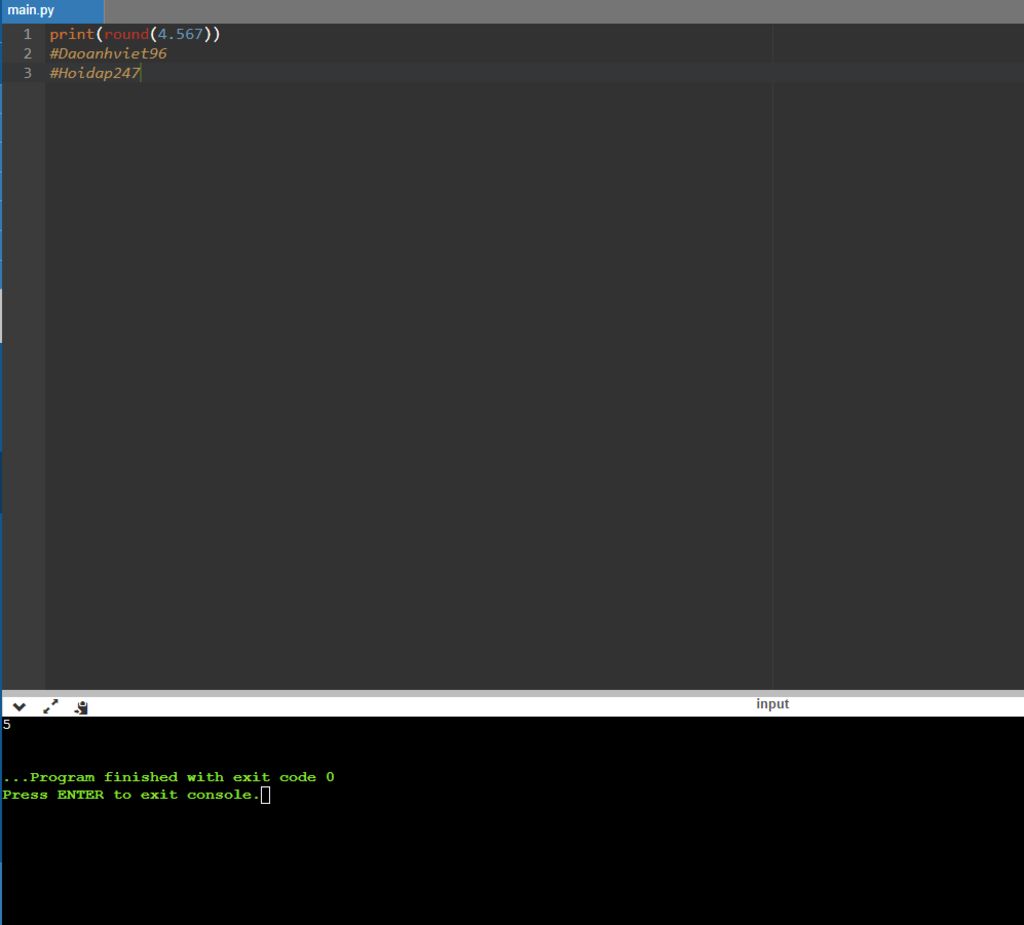Click the number 4.567 in the code
The height and width of the screenshot is (925, 1024).
click(x=180, y=34)
